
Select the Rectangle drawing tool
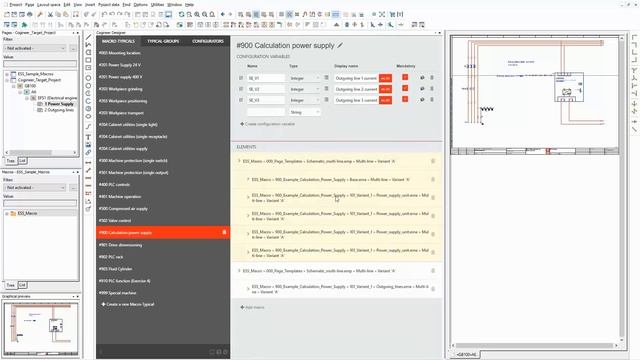tap(88, 60)
